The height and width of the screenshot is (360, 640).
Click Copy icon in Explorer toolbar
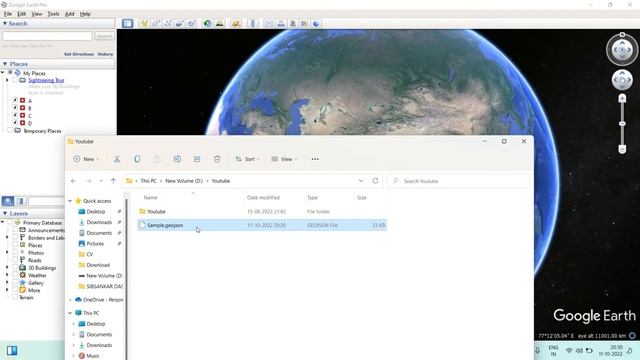pos(137,159)
